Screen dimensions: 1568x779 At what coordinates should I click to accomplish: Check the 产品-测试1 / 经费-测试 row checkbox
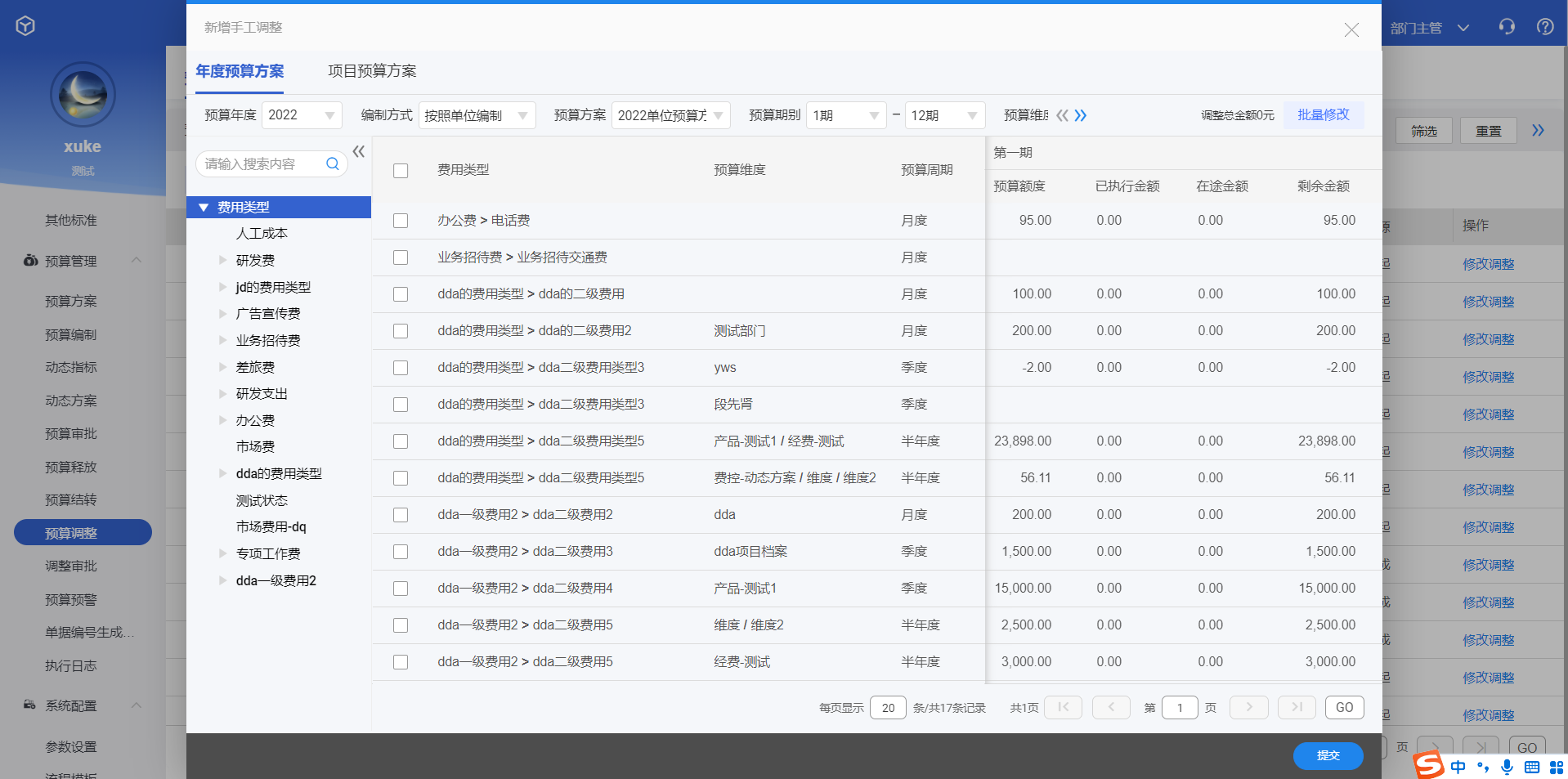tap(401, 441)
